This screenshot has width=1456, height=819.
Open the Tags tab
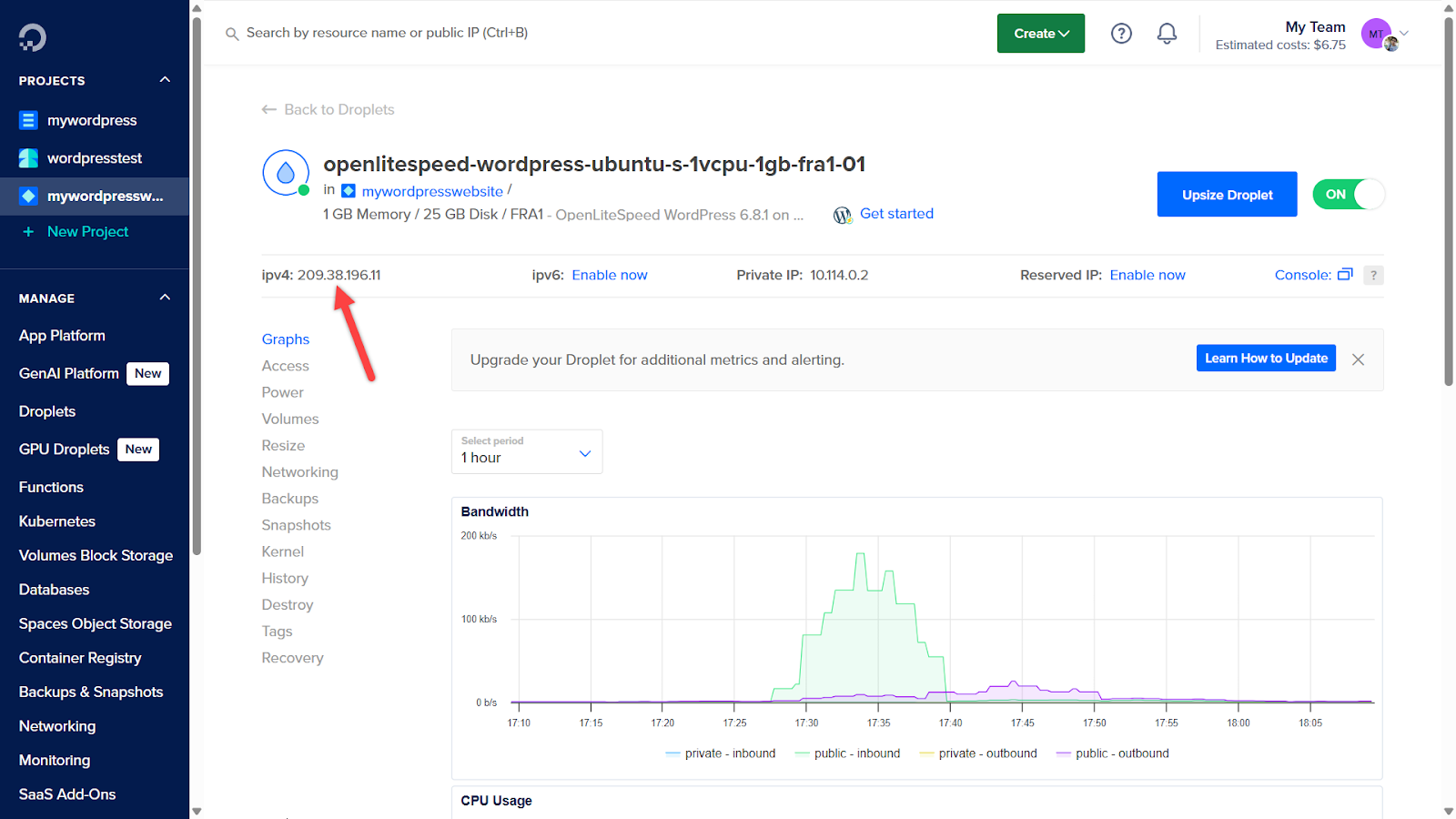pos(278,632)
